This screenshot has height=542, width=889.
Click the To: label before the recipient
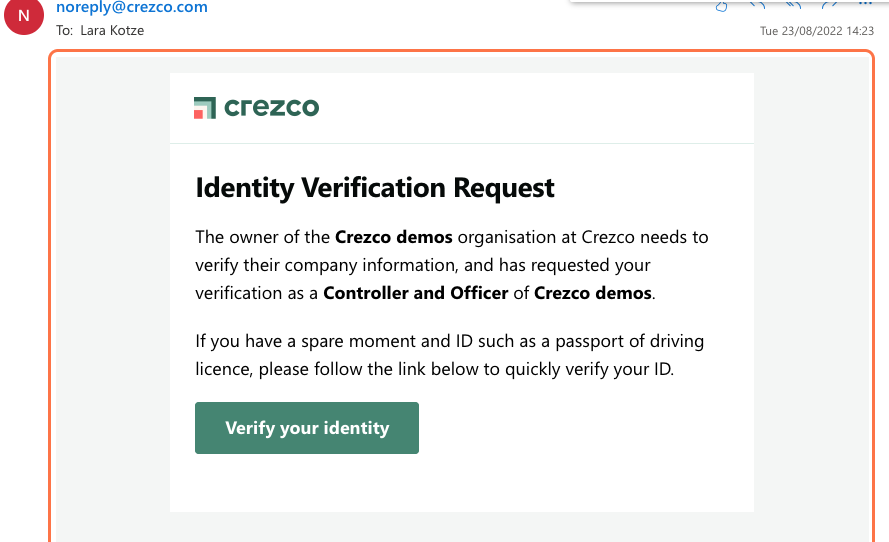pos(65,31)
